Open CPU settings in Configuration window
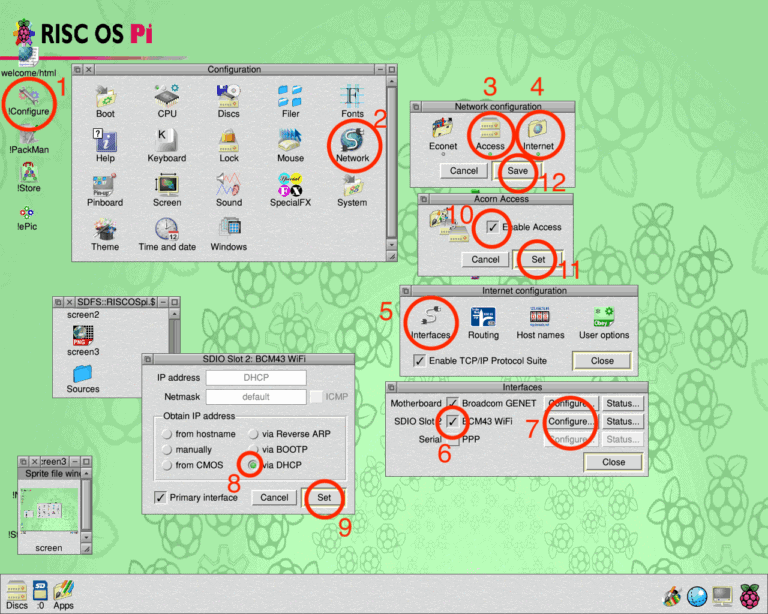The width and height of the screenshot is (768, 614). coord(167,102)
